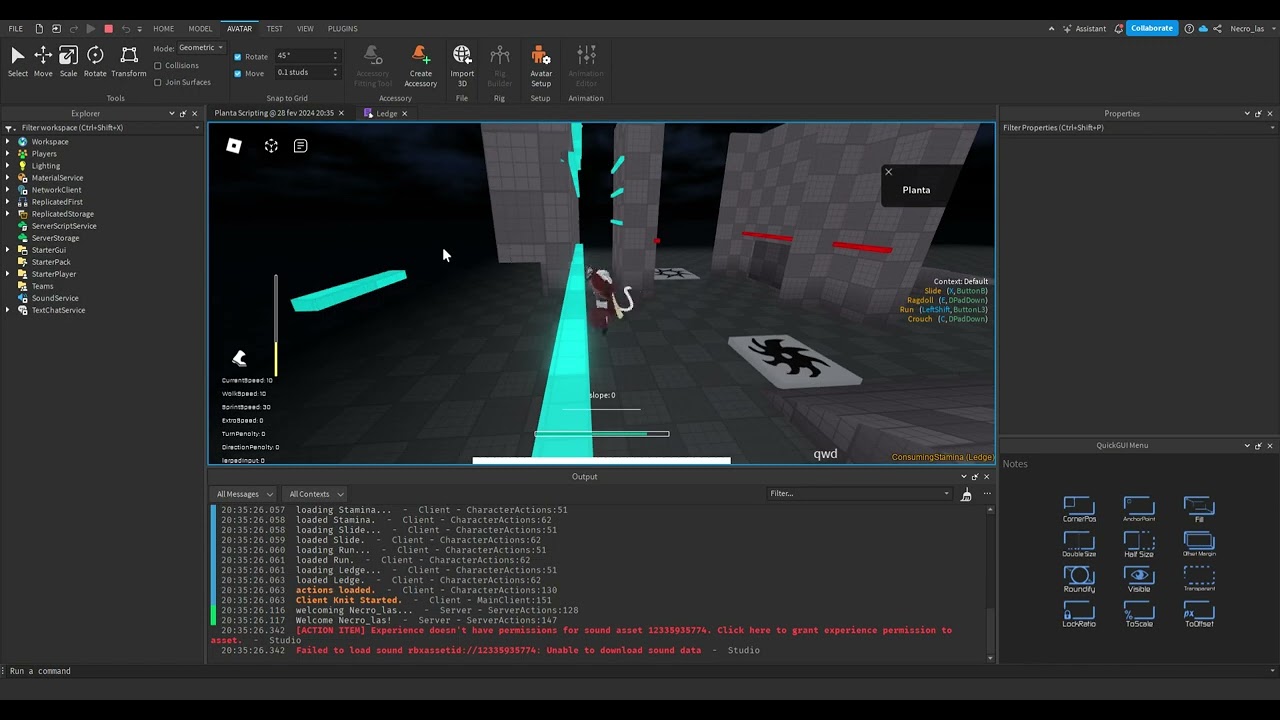Click the sound asset permission action item message
Screen dimensions: 1280x720
(x=581, y=635)
